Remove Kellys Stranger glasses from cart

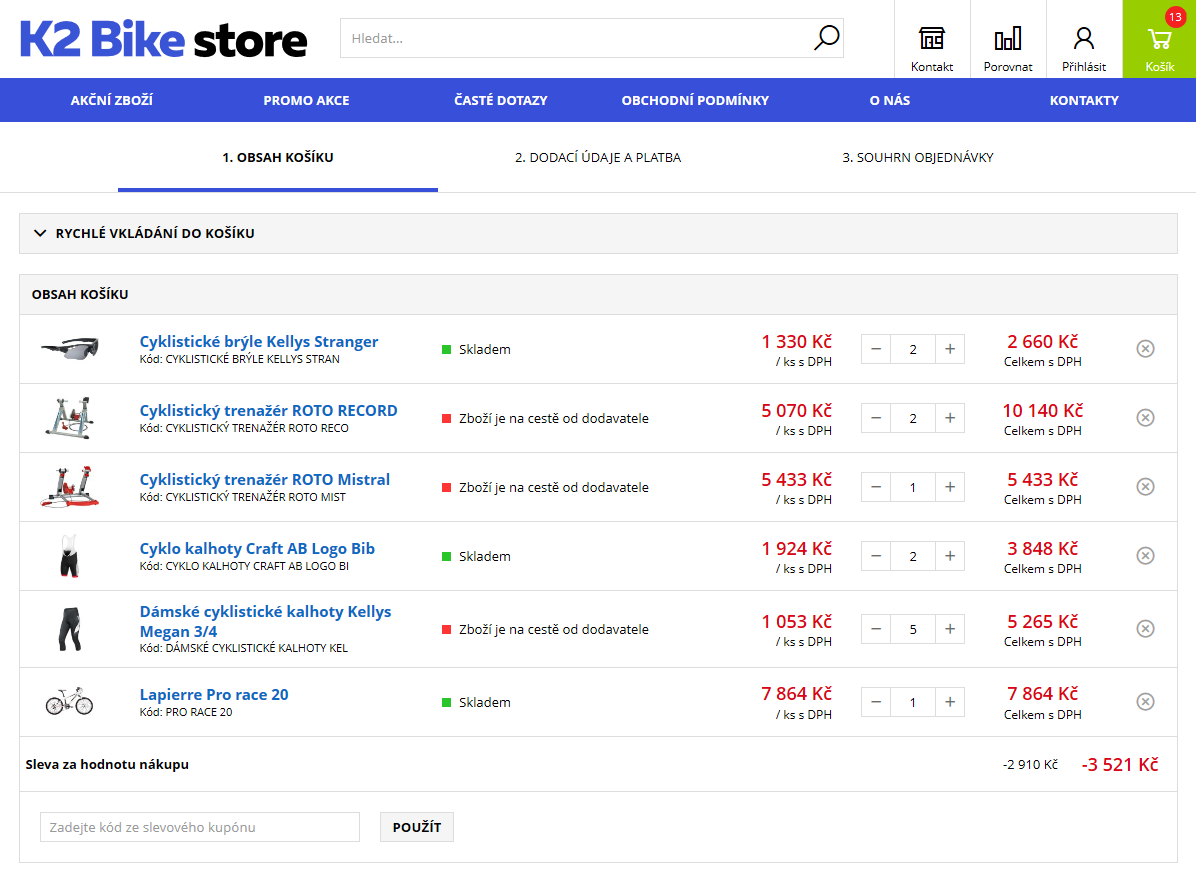coord(1145,349)
